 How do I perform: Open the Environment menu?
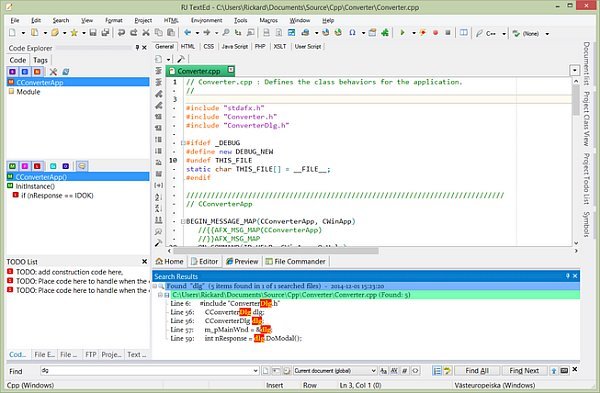(206, 20)
